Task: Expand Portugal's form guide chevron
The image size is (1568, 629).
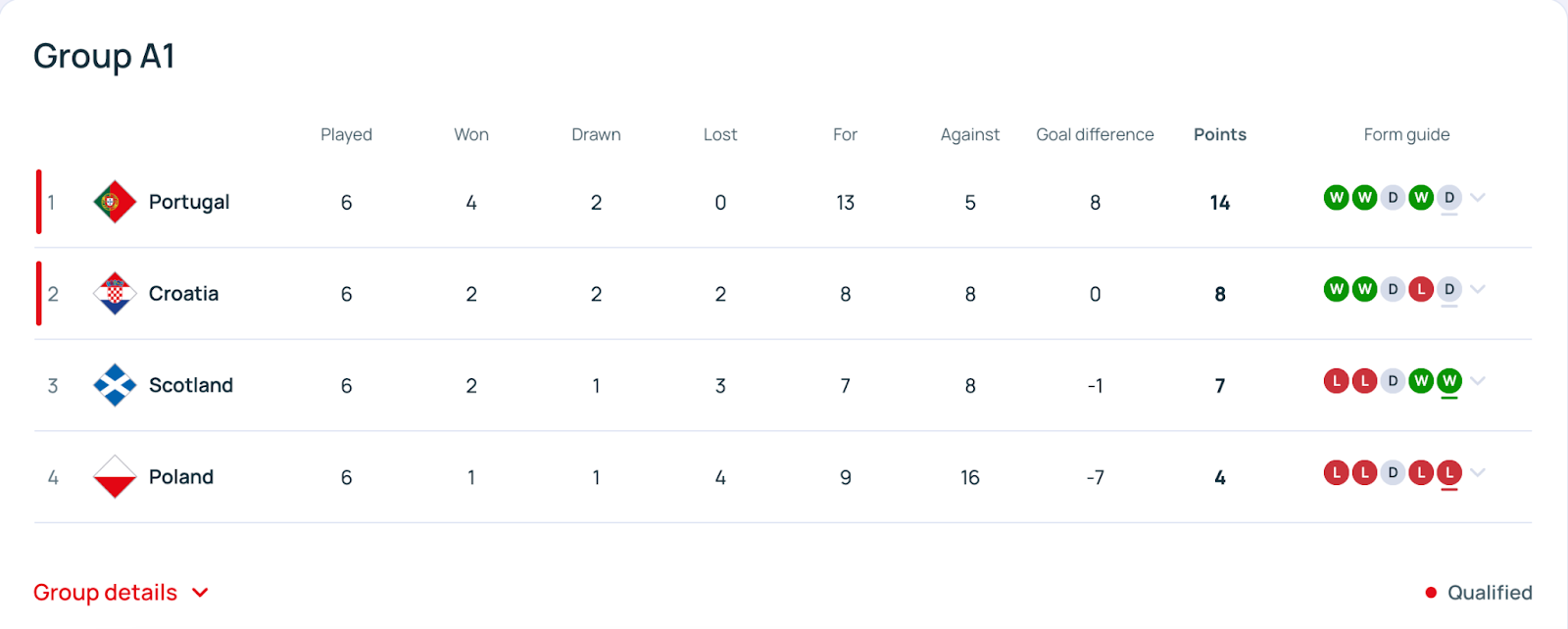Action: coord(1478,198)
